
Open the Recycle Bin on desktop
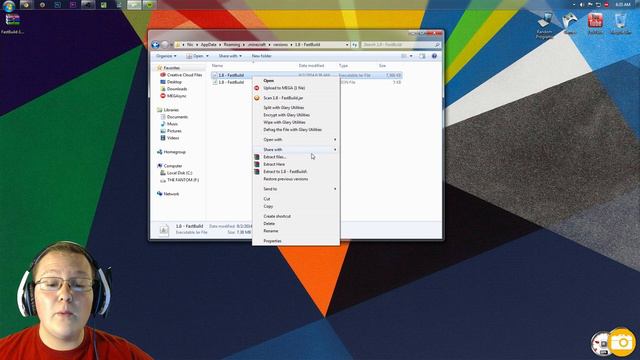620,23
